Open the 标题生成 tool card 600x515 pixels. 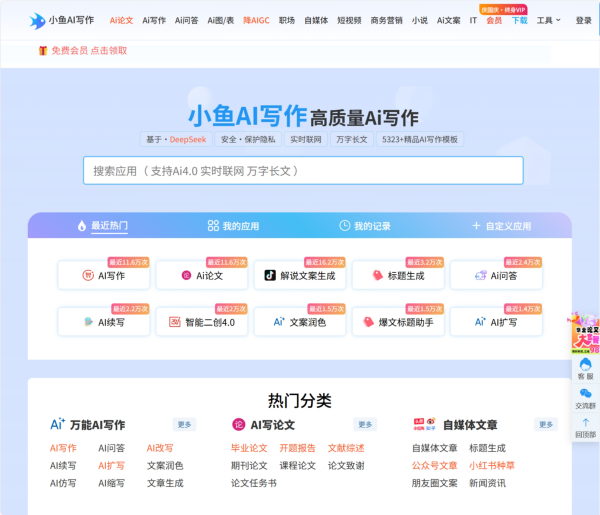coord(398,275)
